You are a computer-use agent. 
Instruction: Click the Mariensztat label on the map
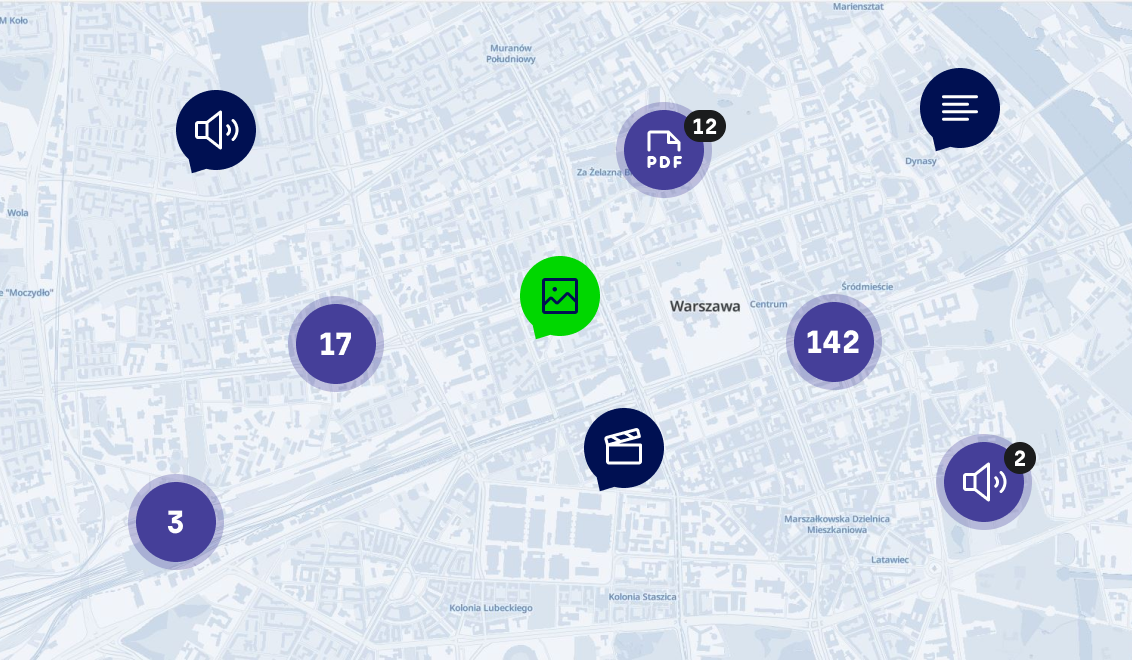point(860,7)
